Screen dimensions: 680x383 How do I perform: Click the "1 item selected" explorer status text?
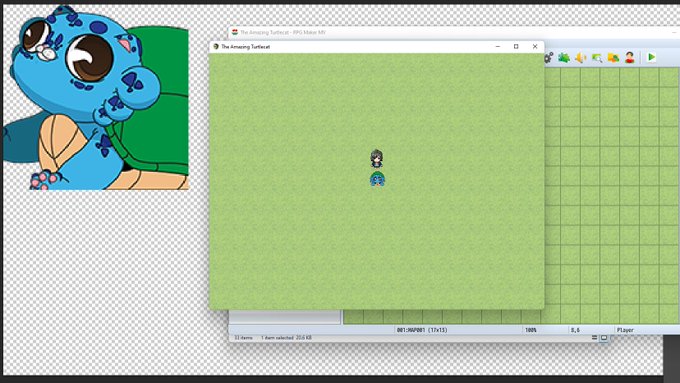click(x=286, y=337)
